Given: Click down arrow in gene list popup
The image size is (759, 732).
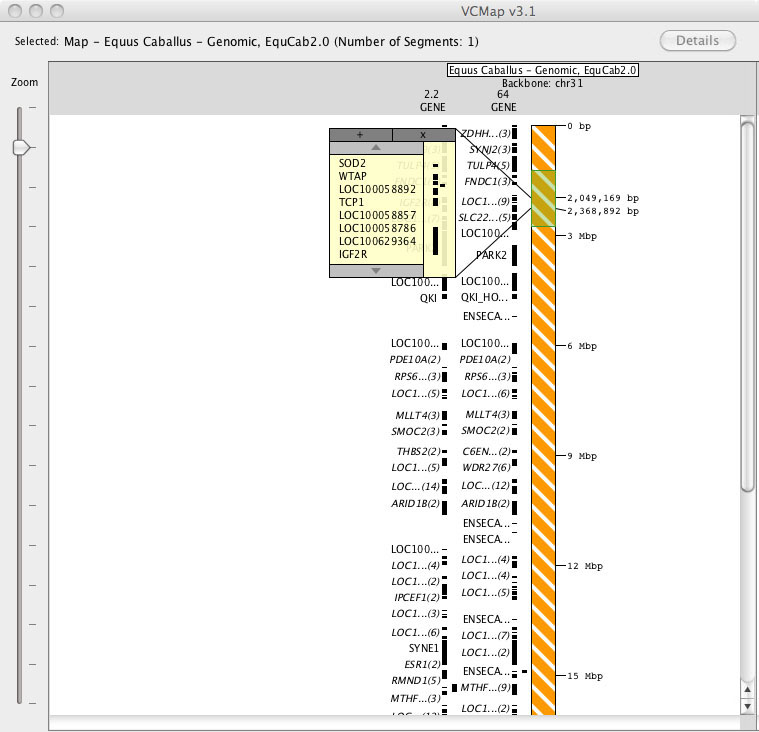Looking at the screenshot, I should (x=376, y=271).
